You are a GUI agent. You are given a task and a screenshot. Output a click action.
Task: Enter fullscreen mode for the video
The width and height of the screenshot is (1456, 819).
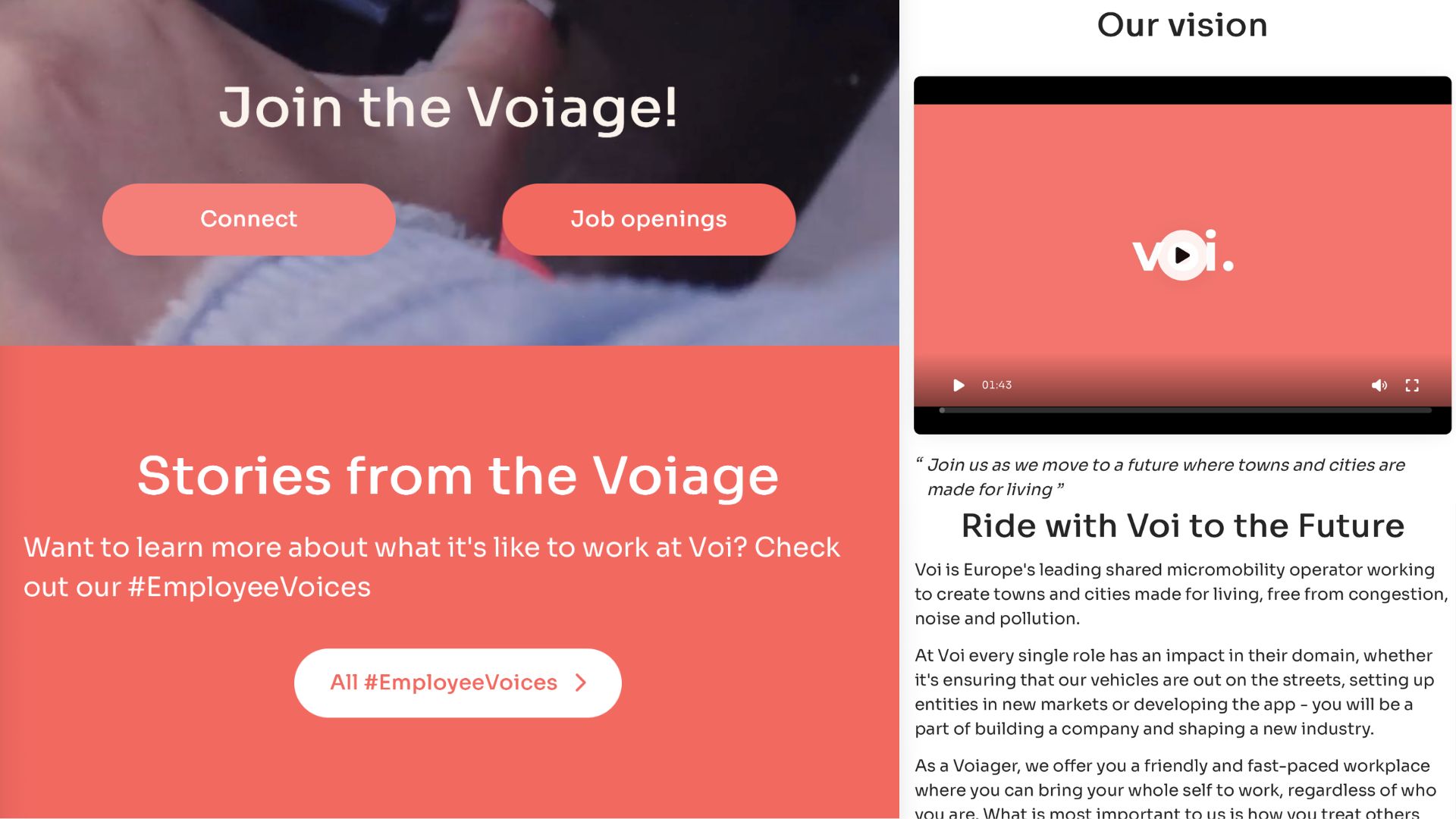pyautogui.click(x=1412, y=385)
